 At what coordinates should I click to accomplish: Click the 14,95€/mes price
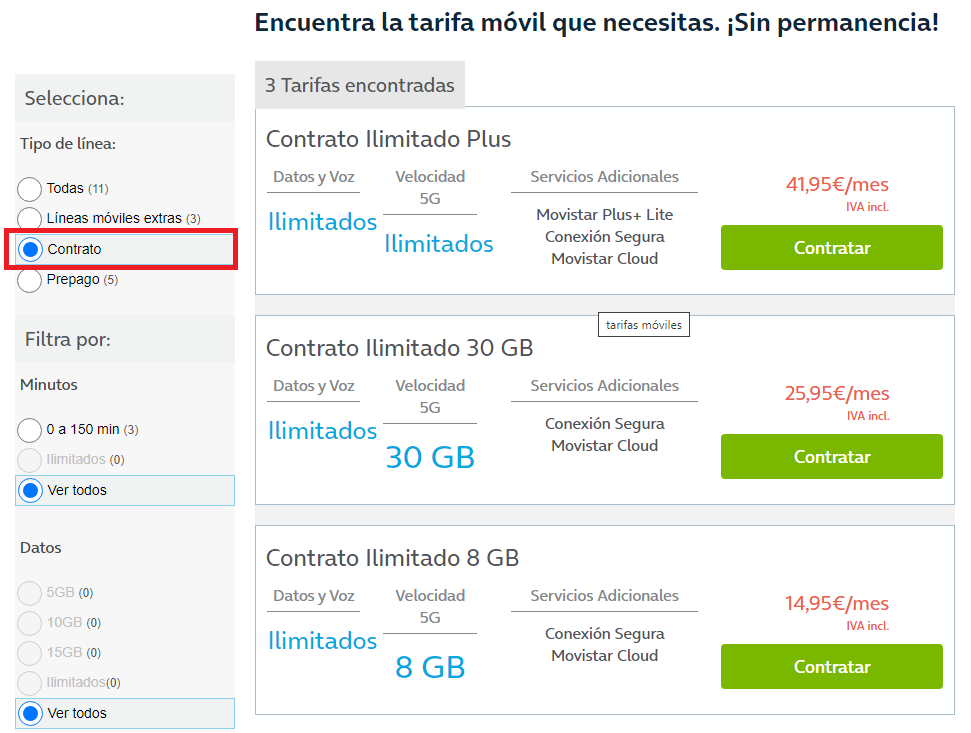click(836, 604)
